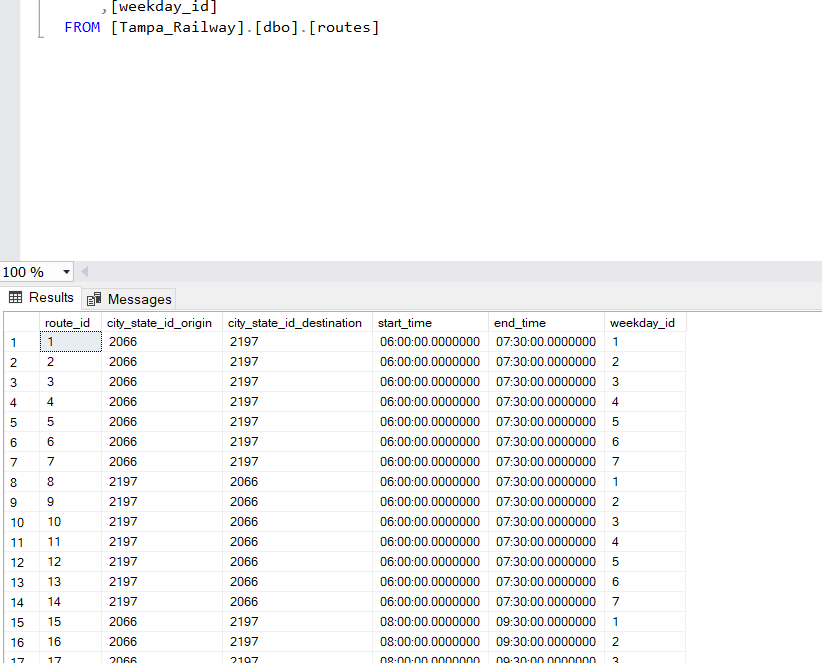Click the Messages tab icon
The height and width of the screenshot is (663, 822).
click(x=94, y=299)
